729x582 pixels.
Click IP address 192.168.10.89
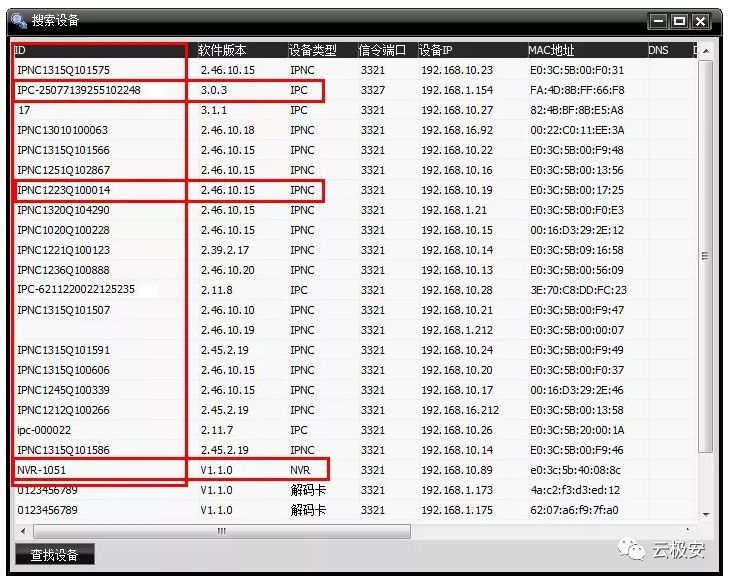click(457, 470)
